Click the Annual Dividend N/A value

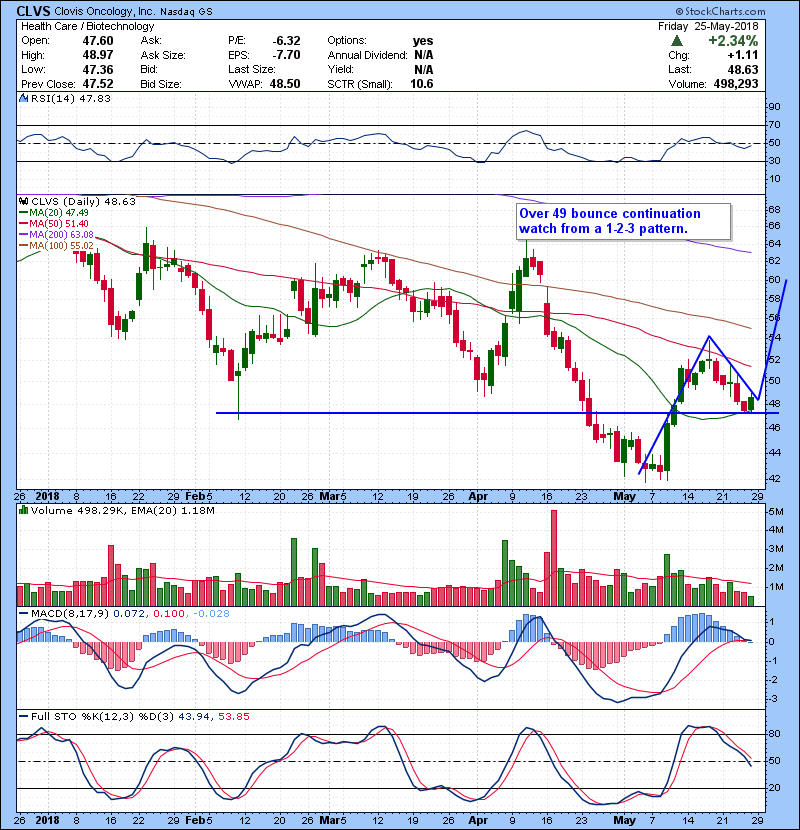click(424, 55)
